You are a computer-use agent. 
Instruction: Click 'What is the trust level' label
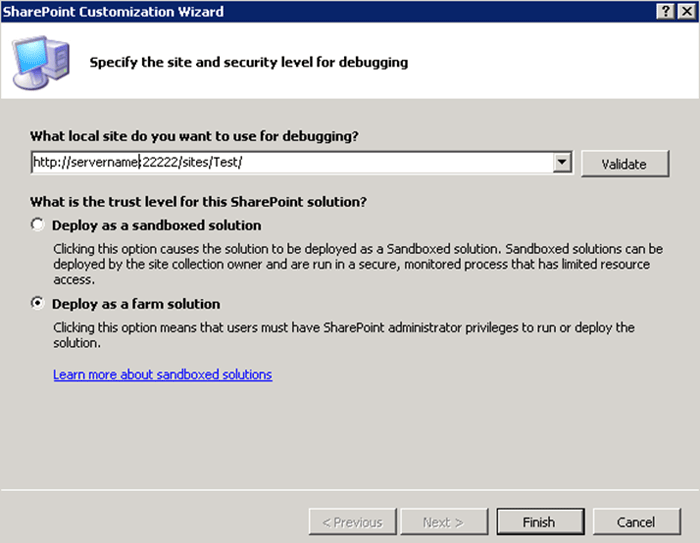[x=198, y=202]
